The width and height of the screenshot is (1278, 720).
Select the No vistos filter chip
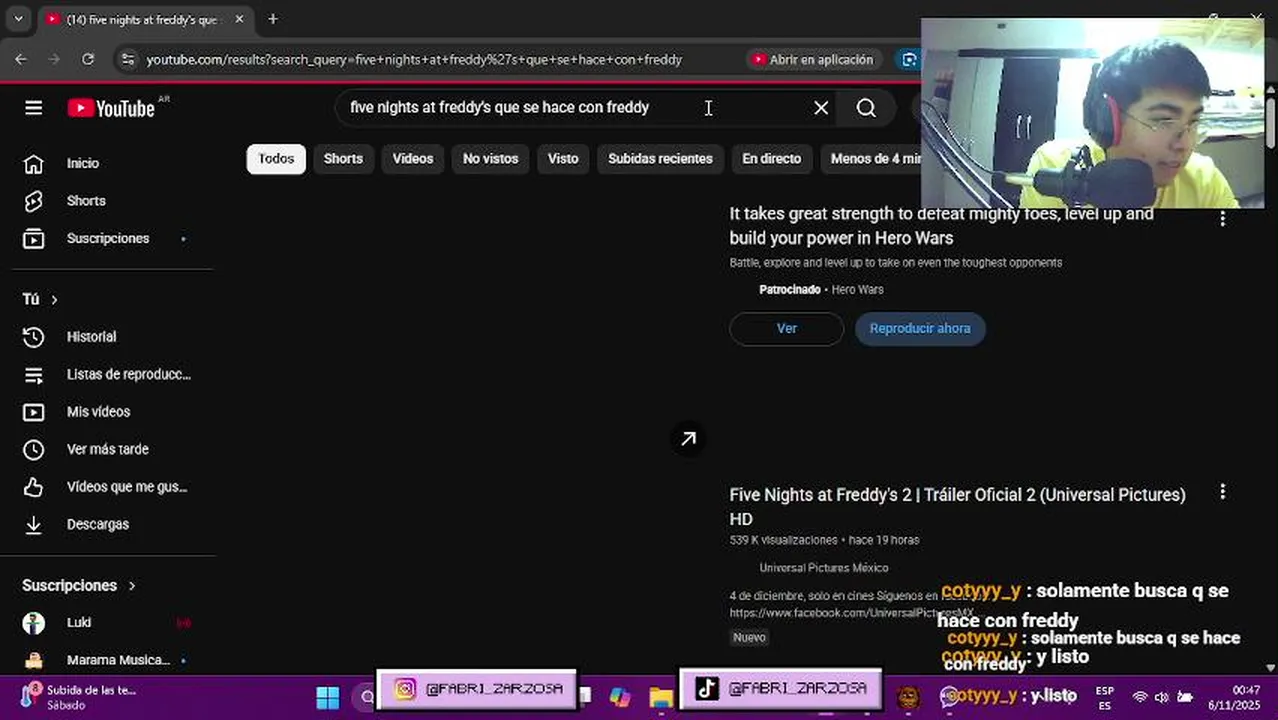(491, 159)
